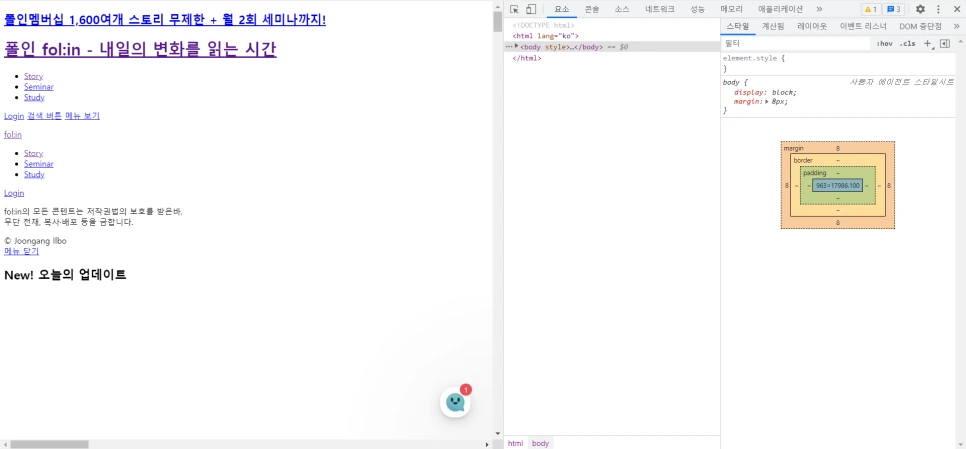Screen dimensions: 966x449
Task: Select the html breadcrumb item
Action: tap(515, 443)
